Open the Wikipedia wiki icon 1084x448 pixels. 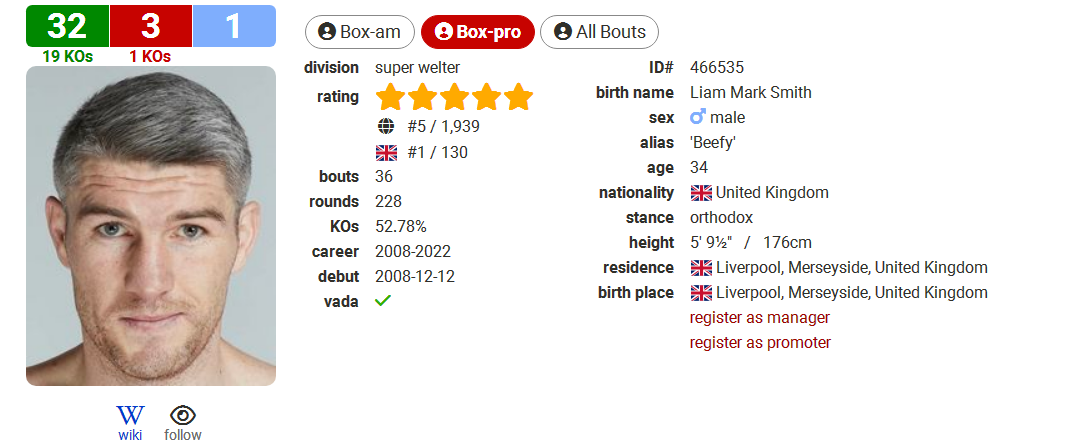(130, 416)
